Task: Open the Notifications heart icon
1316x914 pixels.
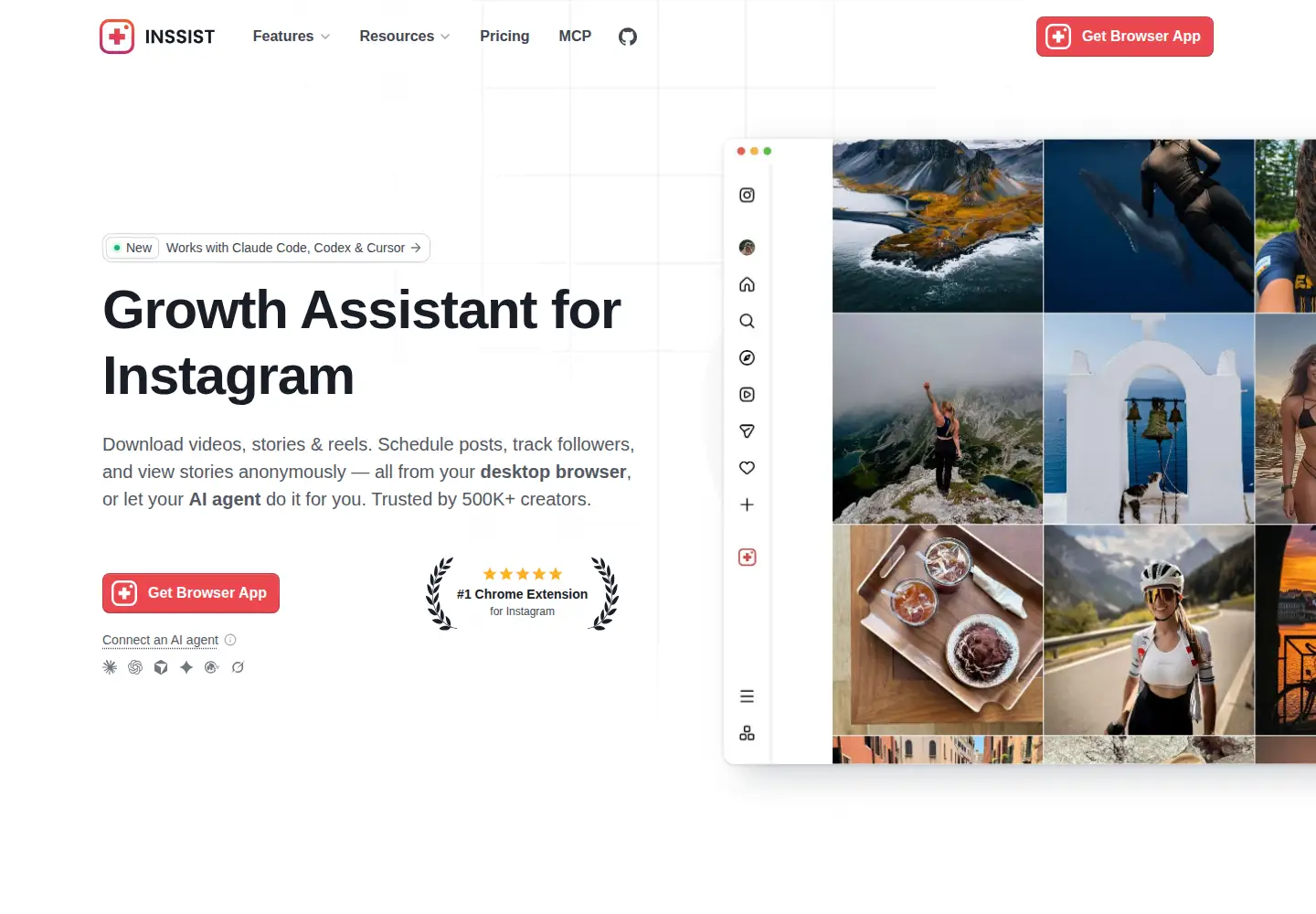Action: pyautogui.click(x=747, y=468)
